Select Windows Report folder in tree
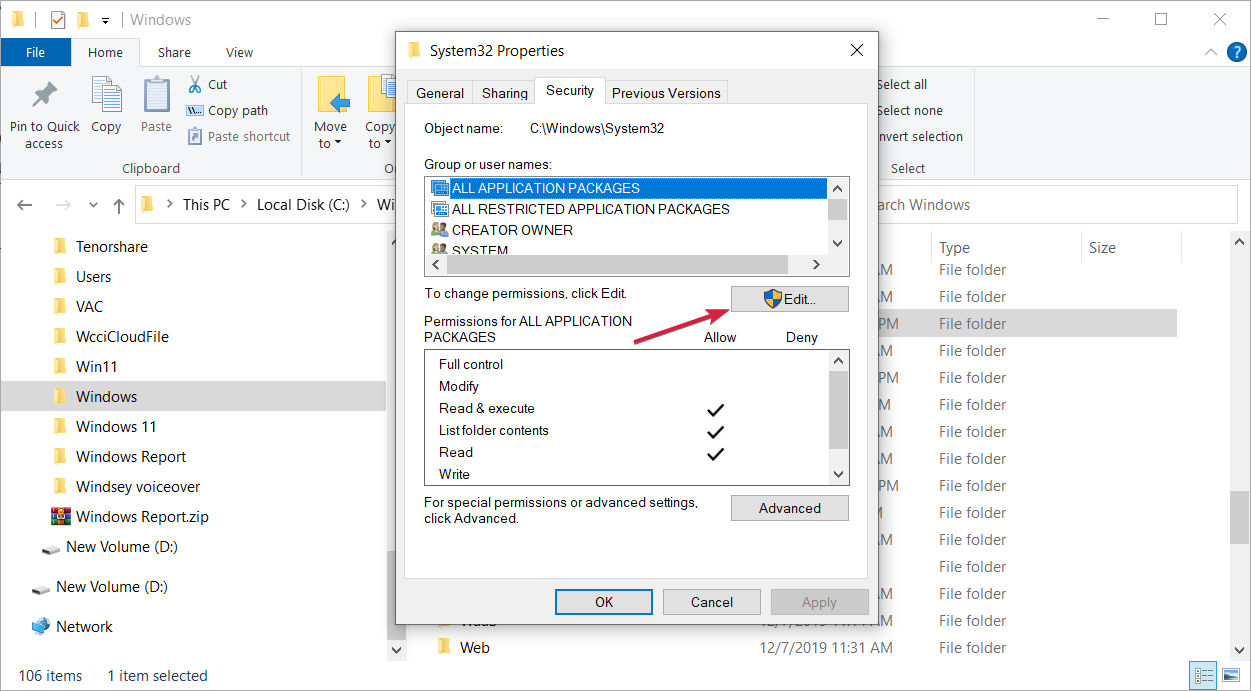 pyautogui.click(x=131, y=456)
